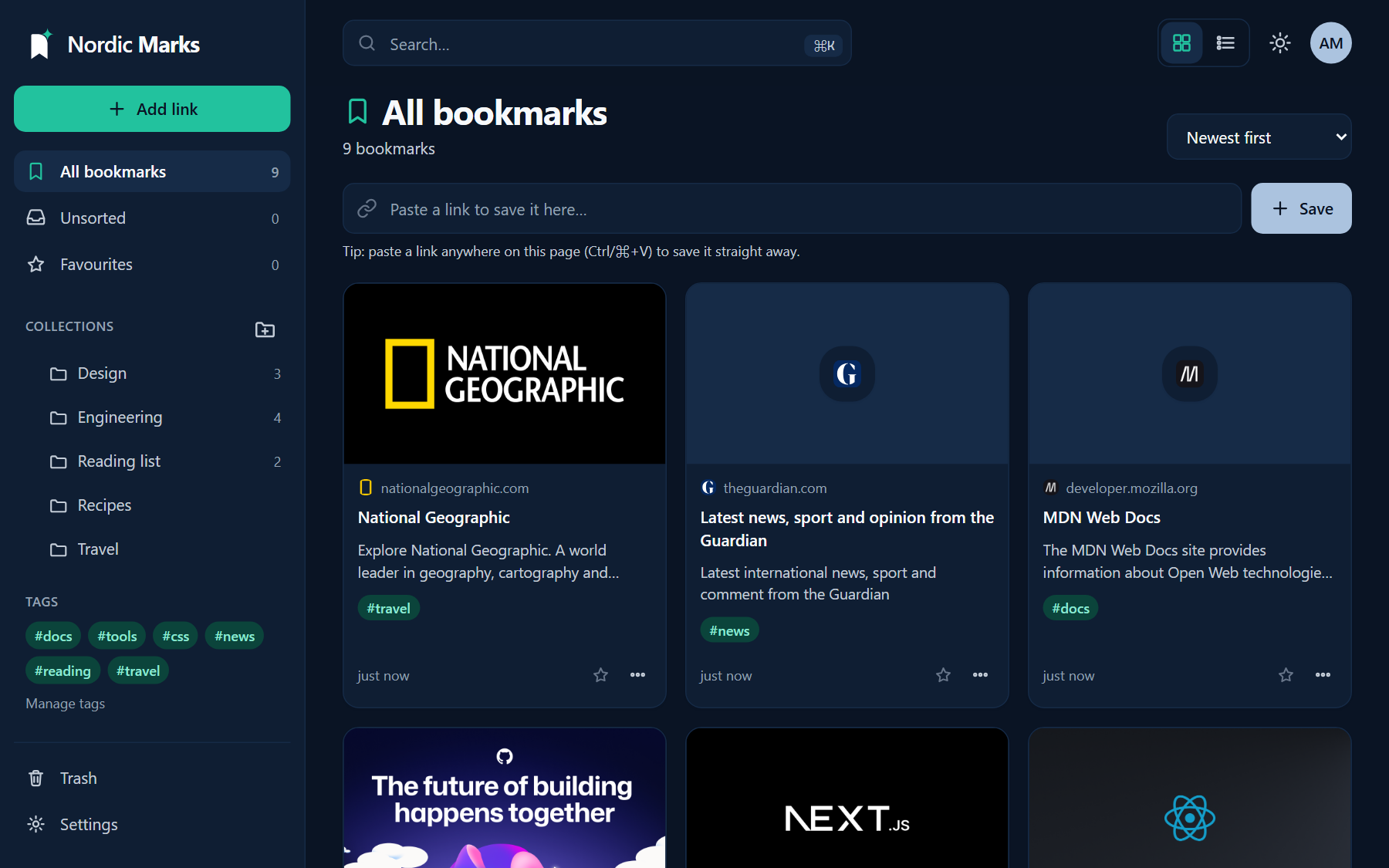1389x868 pixels.
Task: Open All bookmarks in sidebar
Action: (152, 171)
